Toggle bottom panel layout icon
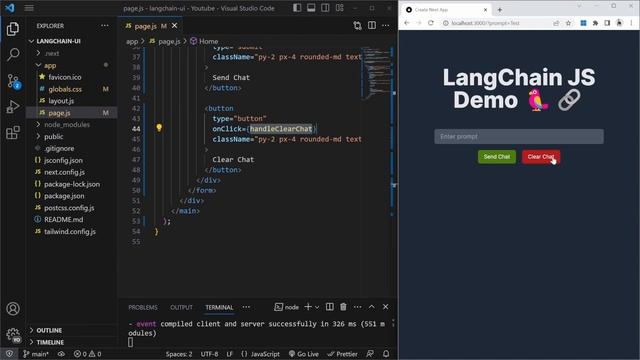 [311, 8]
